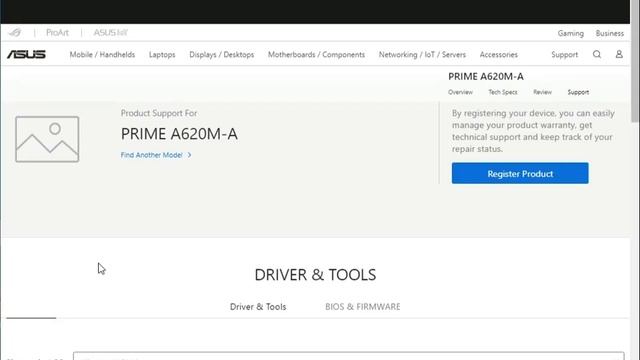This screenshot has width=640, height=360.
Task: Click the Product Support For label
Action: pyautogui.click(x=159, y=113)
